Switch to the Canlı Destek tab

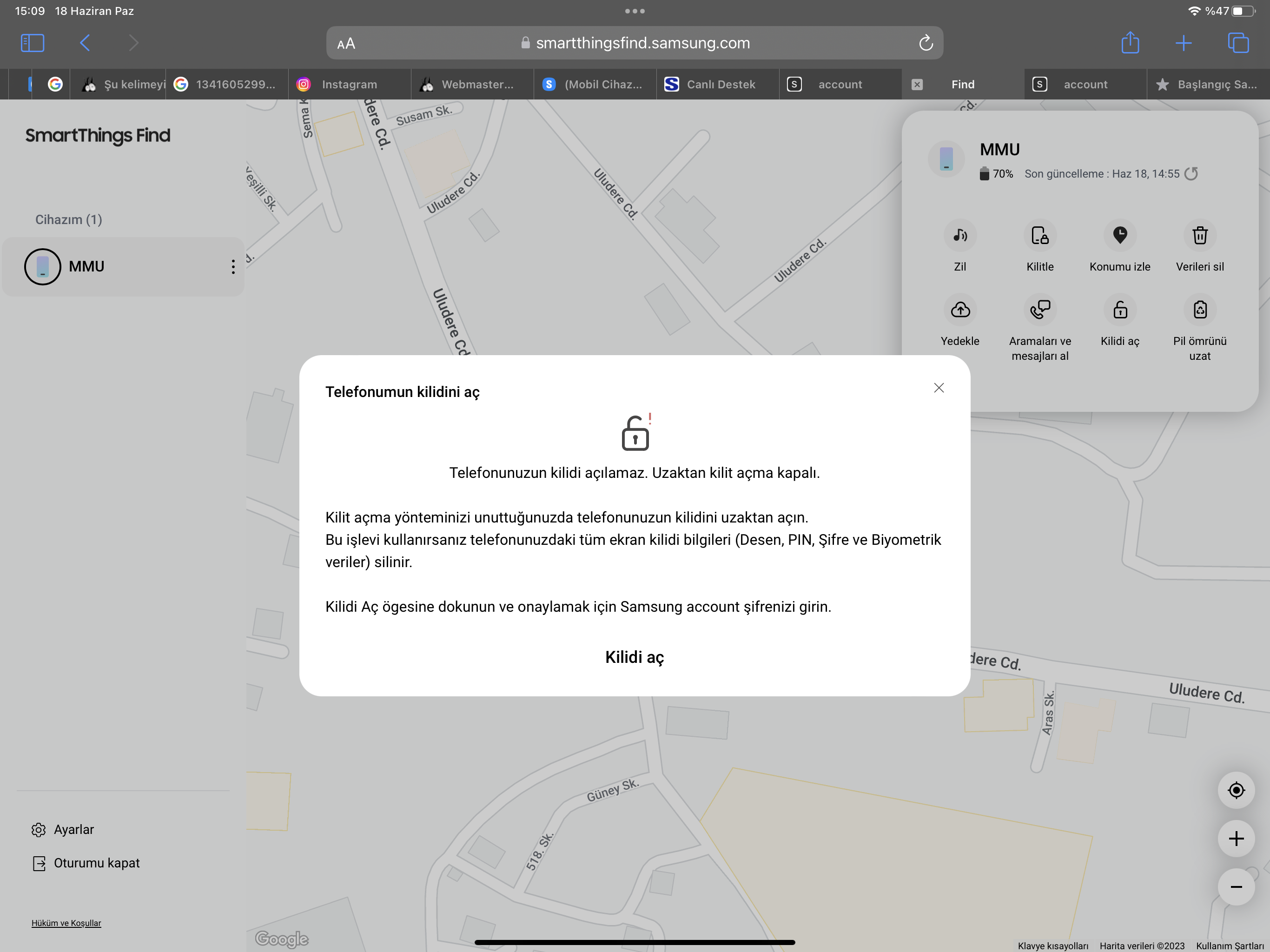(x=718, y=85)
